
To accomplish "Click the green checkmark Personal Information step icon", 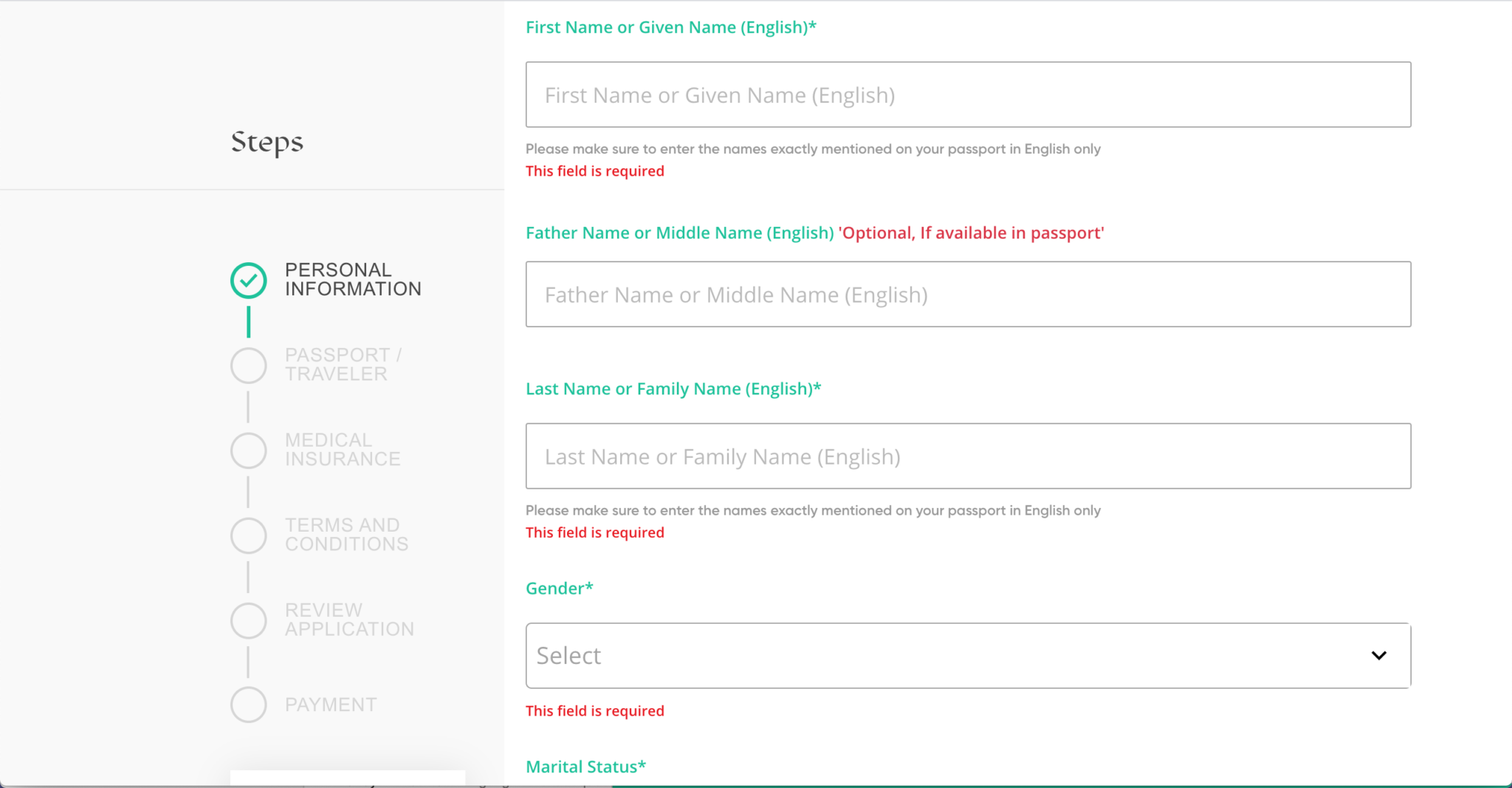I will pos(249,281).
